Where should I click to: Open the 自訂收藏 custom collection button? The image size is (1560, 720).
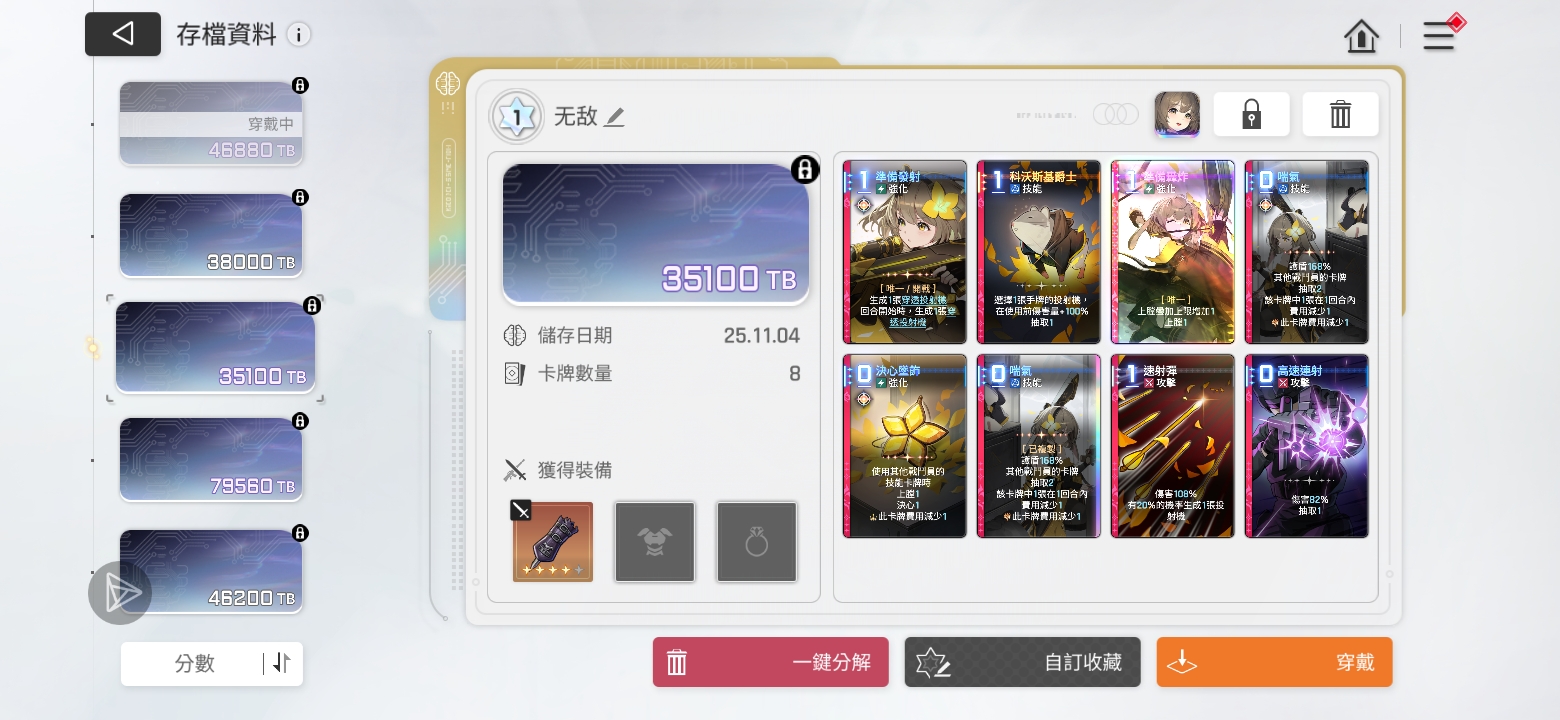coord(1022,662)
